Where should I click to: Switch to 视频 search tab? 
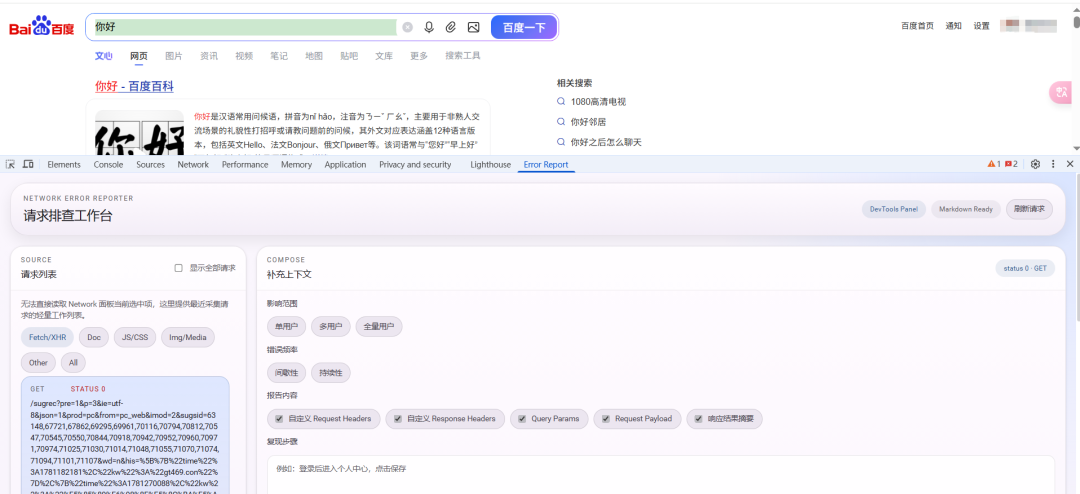coord(244,56)
